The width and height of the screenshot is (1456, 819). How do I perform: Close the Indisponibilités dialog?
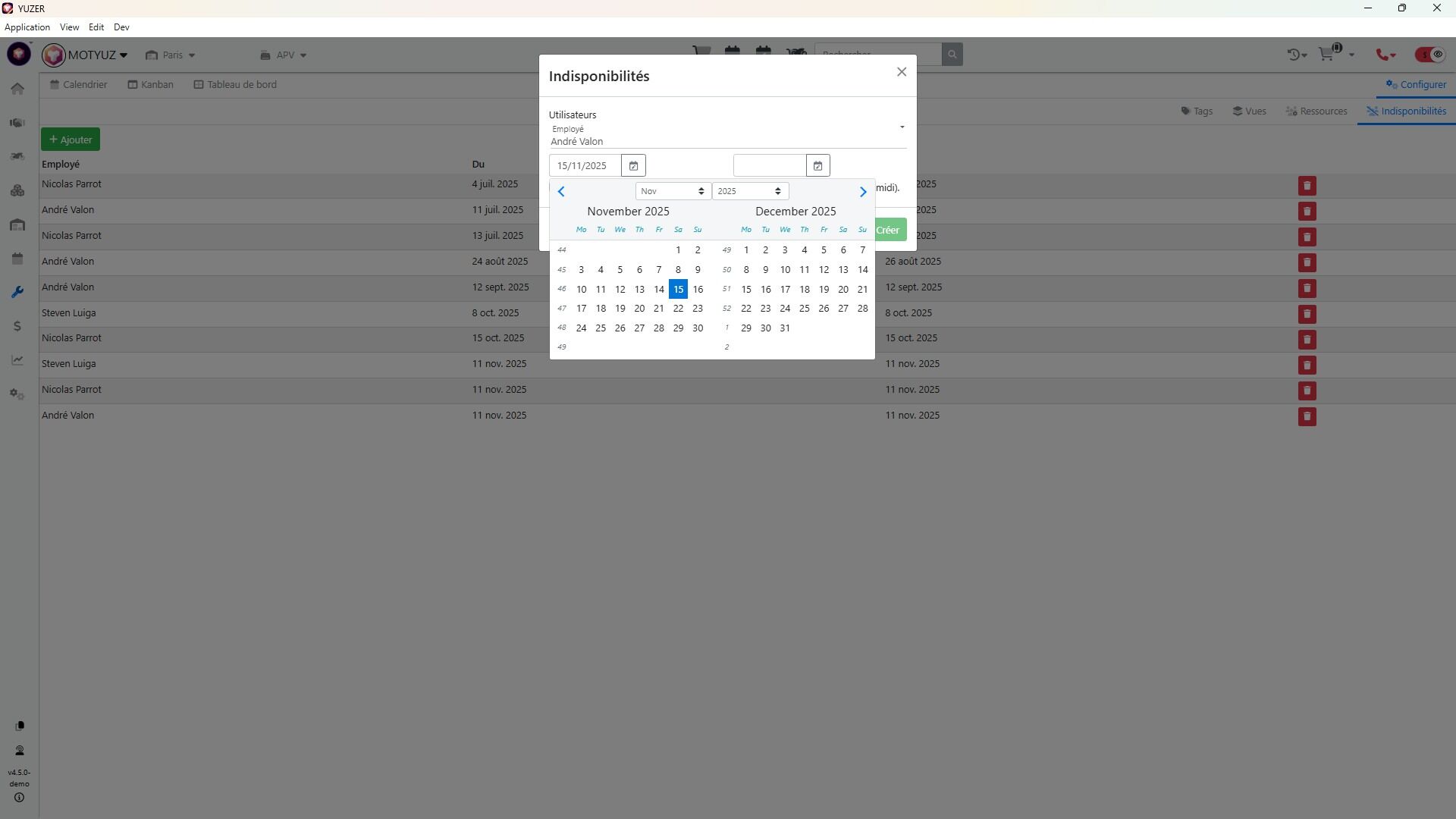(x=901, y=72)
